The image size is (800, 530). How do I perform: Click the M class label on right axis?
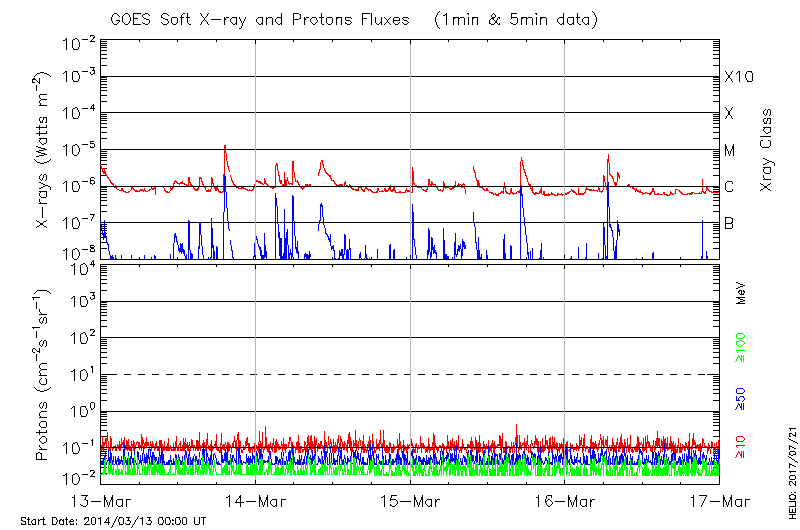[730, 151]
